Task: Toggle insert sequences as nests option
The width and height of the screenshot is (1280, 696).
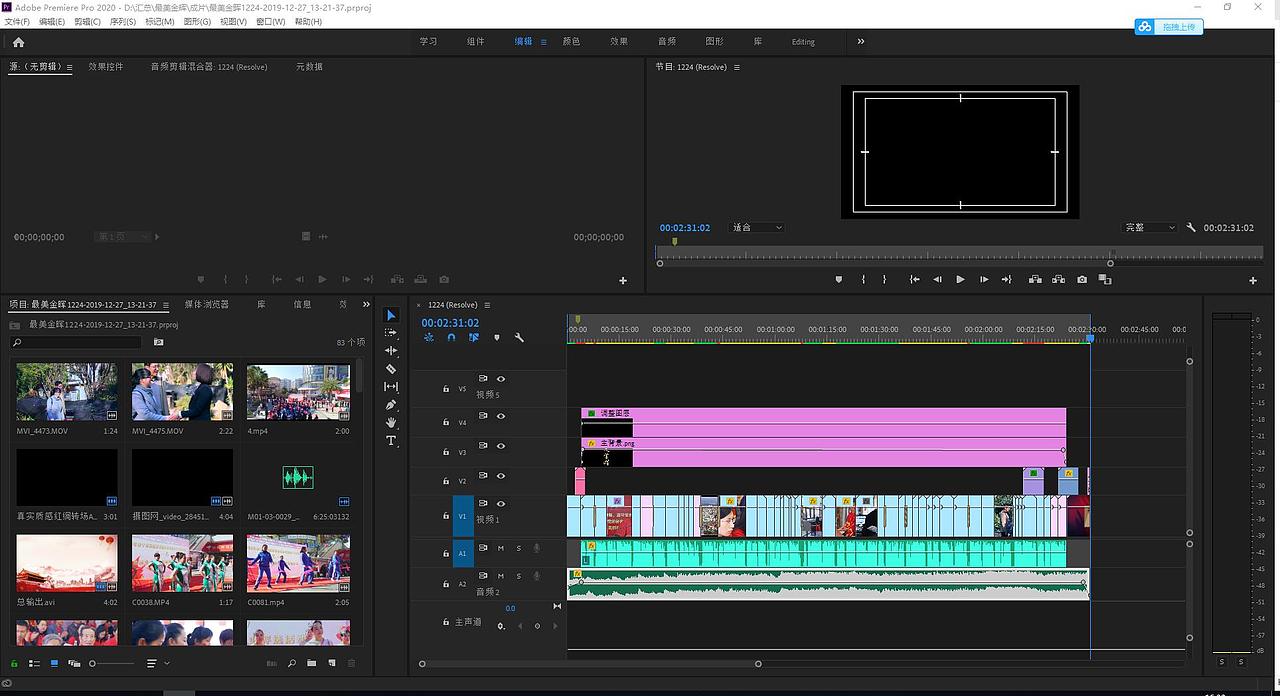Action: pyautogui.click(x=429, y=338)
